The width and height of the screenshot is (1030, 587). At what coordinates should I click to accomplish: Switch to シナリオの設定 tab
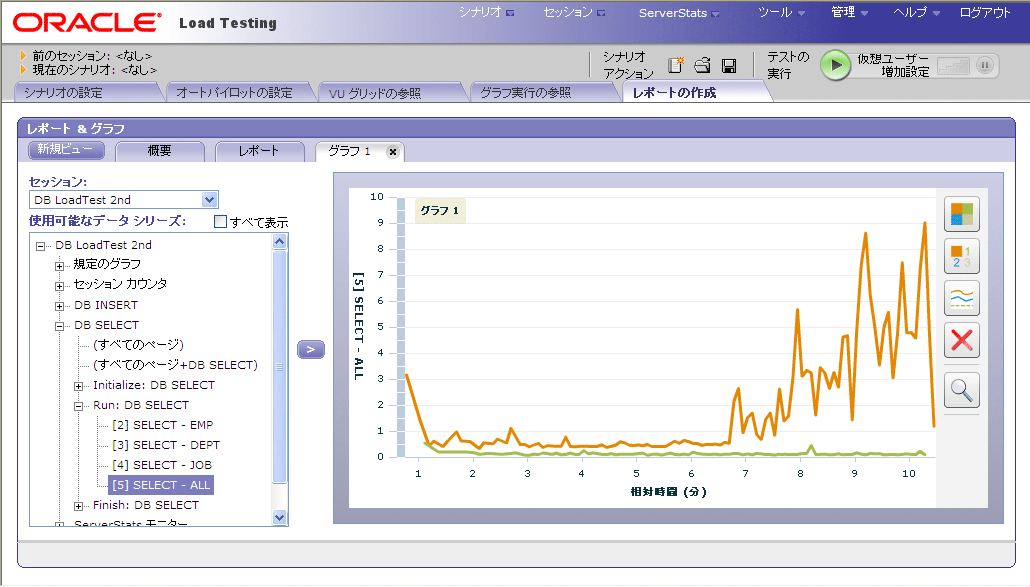87,93
